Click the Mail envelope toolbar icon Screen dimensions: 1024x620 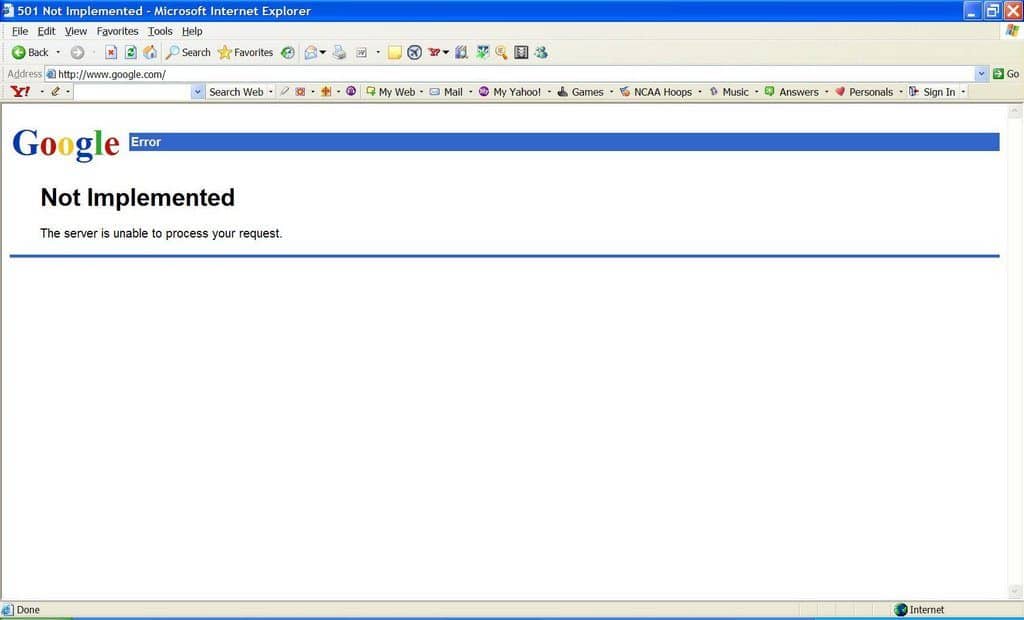click(311, 52)
